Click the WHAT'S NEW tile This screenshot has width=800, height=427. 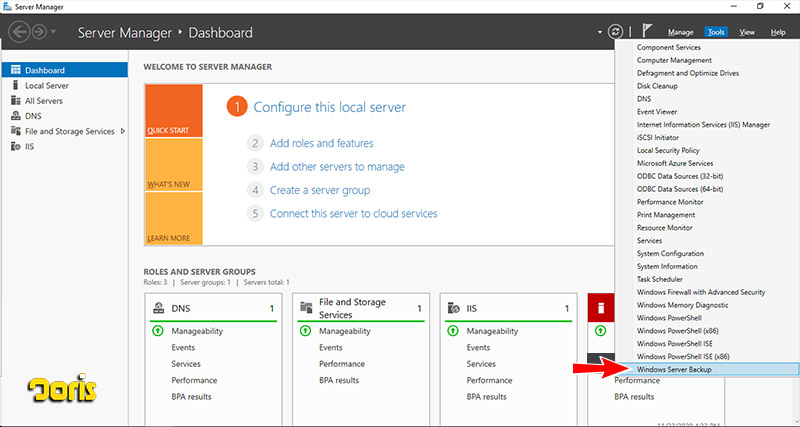coord(174,165)
